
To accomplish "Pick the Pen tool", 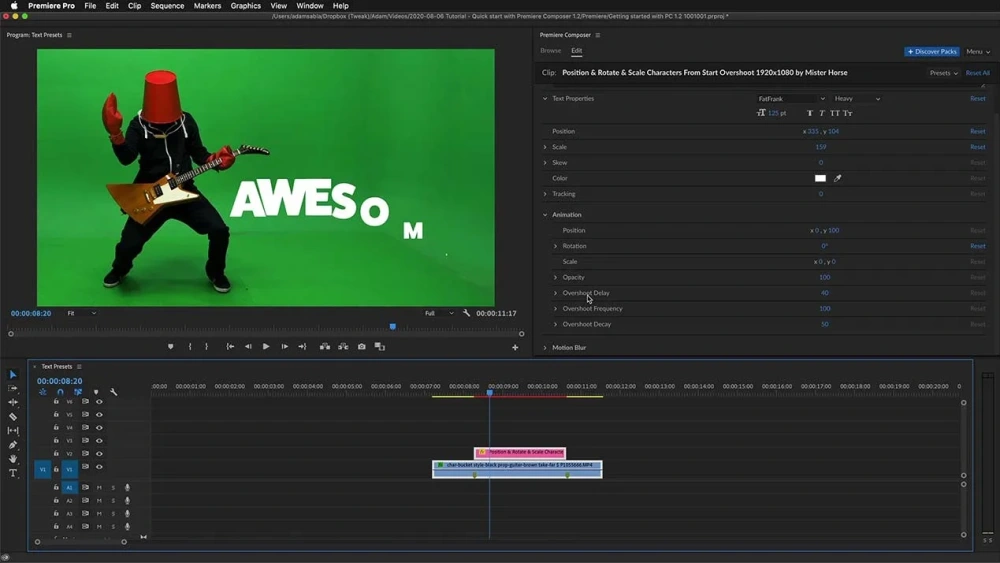I will (13, 445).
